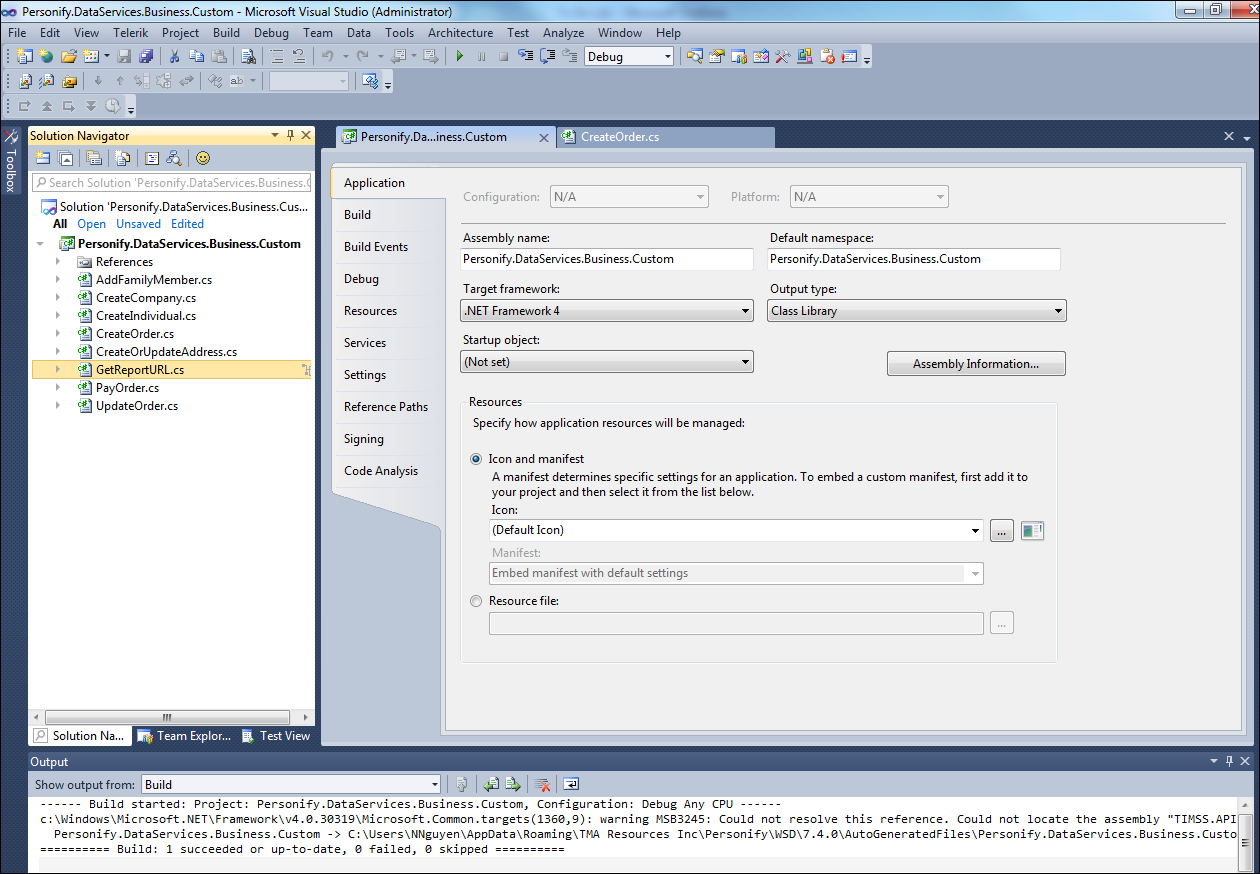The width and height of the screenshot is (1260, 874).
Task: Filter Solution Navigator by Unsaved files
Action: (138, 224)
